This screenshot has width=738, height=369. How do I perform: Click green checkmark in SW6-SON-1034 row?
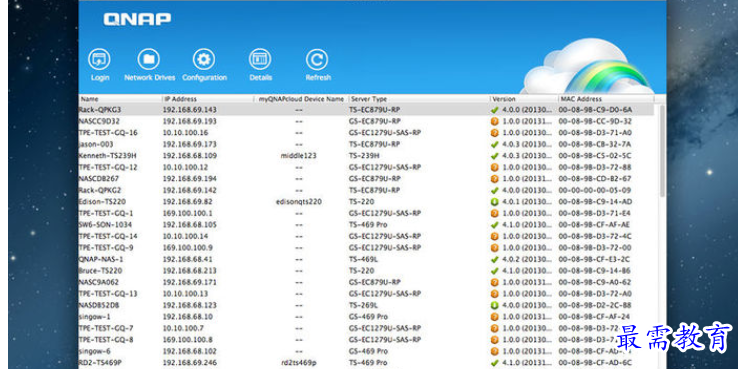click(x=494, y=225)
